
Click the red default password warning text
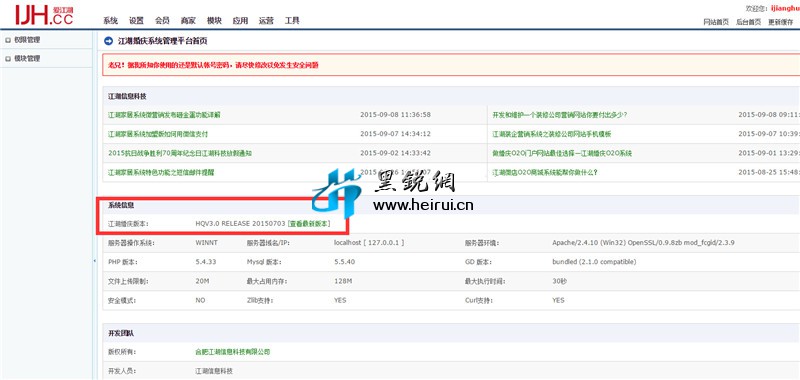point(213,65)
